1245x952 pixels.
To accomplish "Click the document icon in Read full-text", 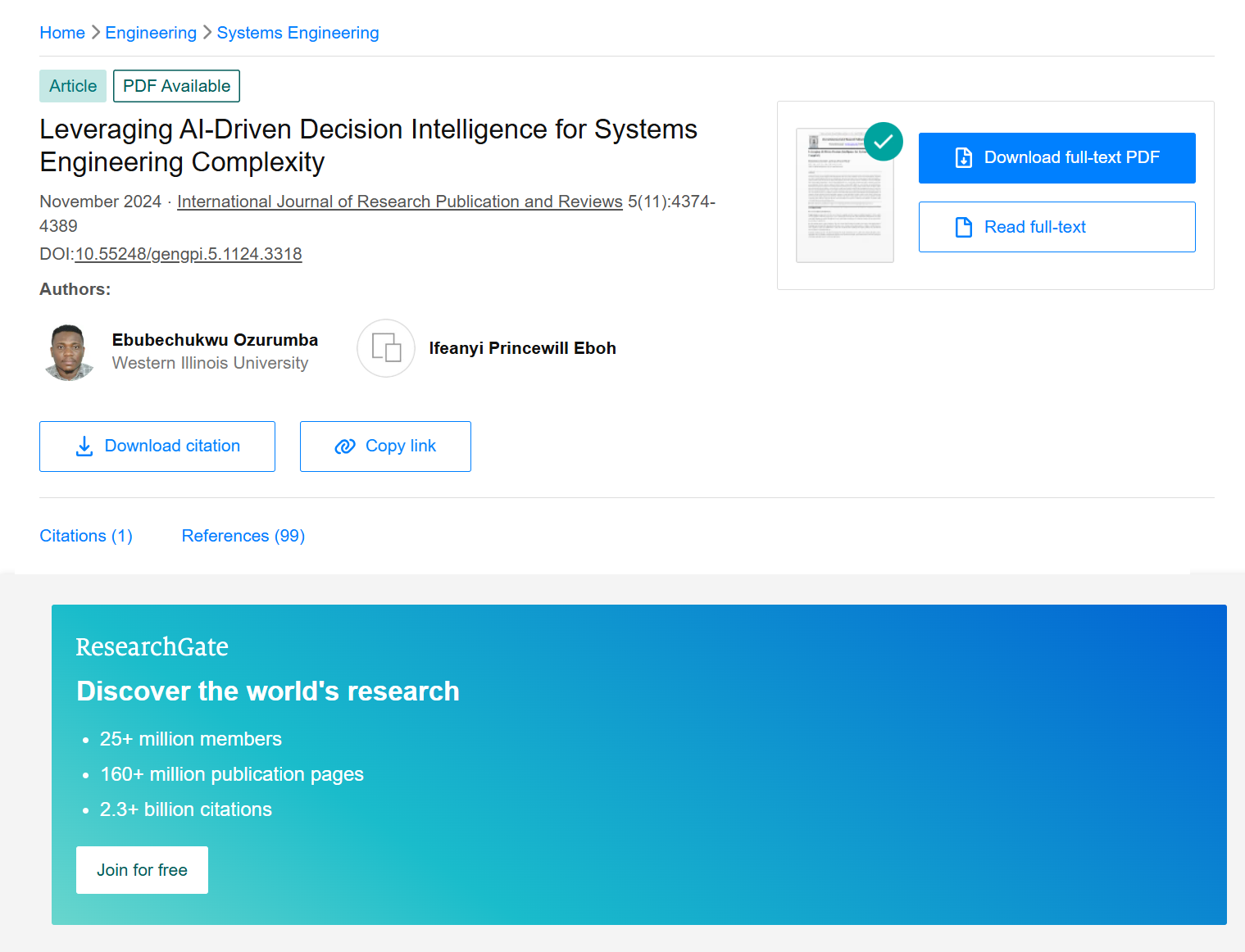I will (x=964, y=227).
